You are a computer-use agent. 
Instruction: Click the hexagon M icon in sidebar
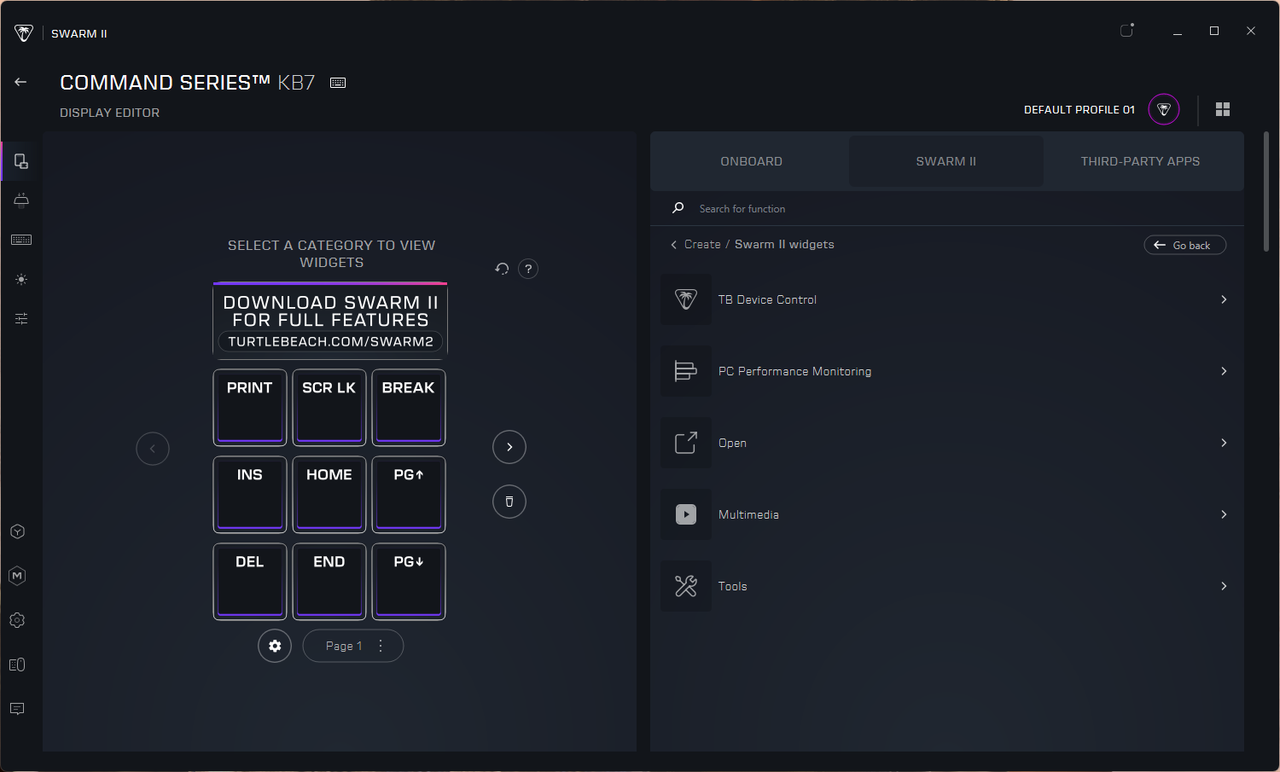[x=17, y=576]
